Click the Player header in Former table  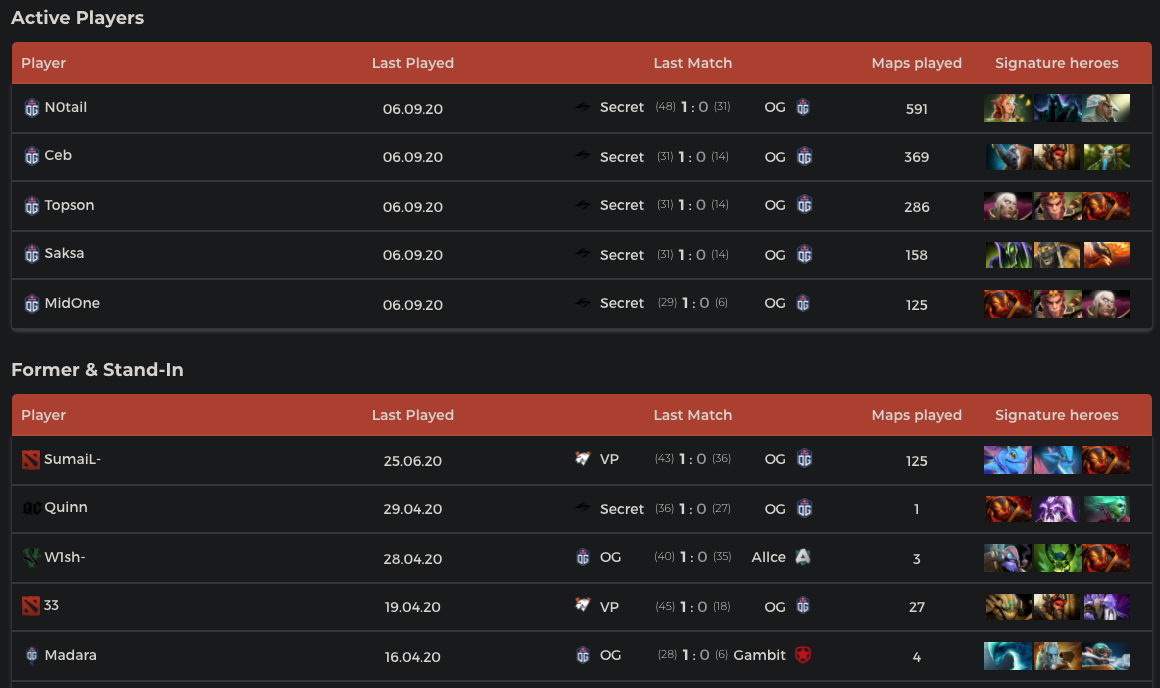pyautogui.click(x=44, y=415)
